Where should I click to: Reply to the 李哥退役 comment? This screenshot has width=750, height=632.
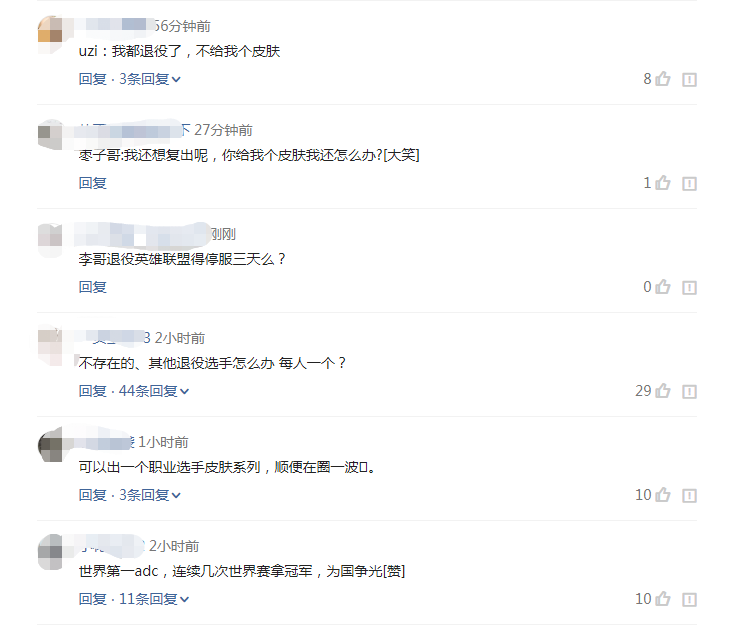click(93, 287)
